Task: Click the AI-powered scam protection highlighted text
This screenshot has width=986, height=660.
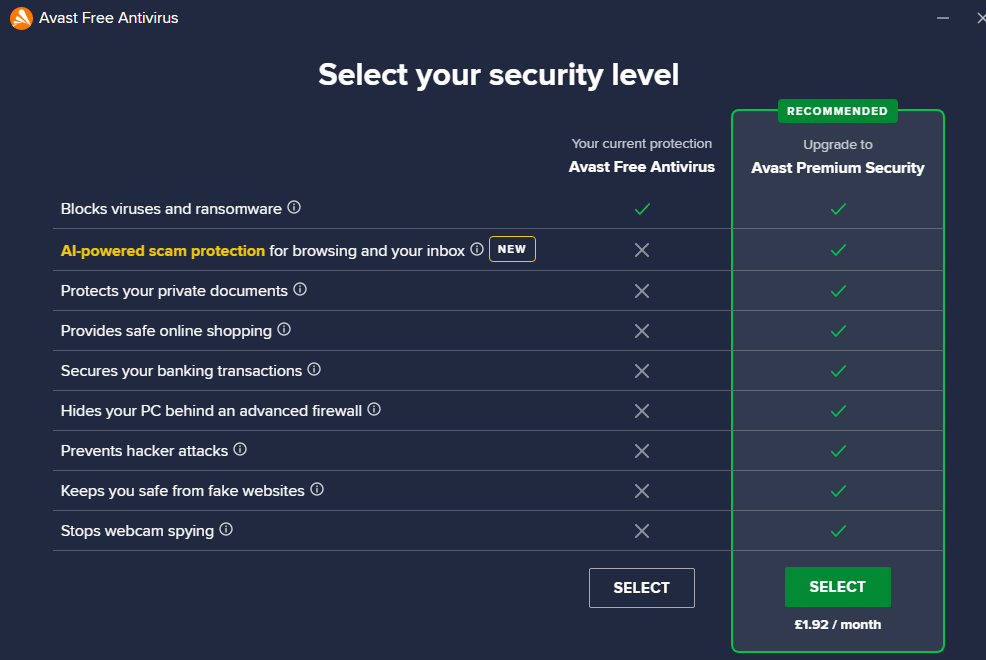Action: pyautogui.click(x=163, y=251)
